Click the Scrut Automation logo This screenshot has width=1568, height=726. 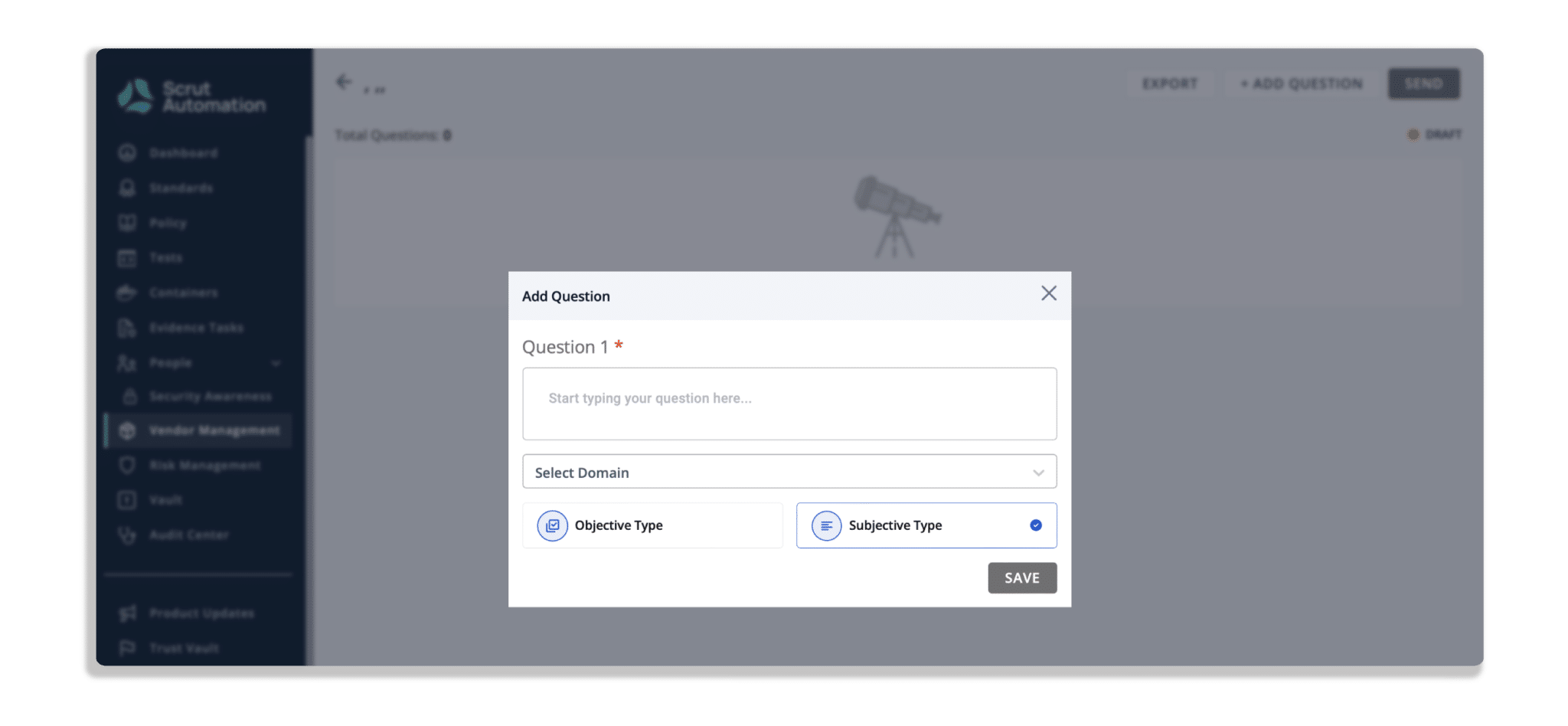(x=191, y=96)
